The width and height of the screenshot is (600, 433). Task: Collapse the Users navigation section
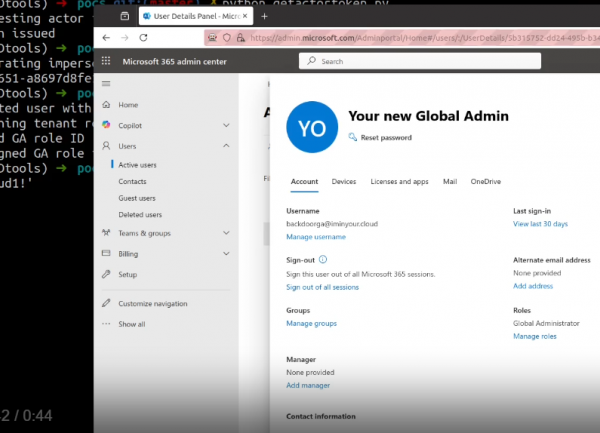(226, 146)
